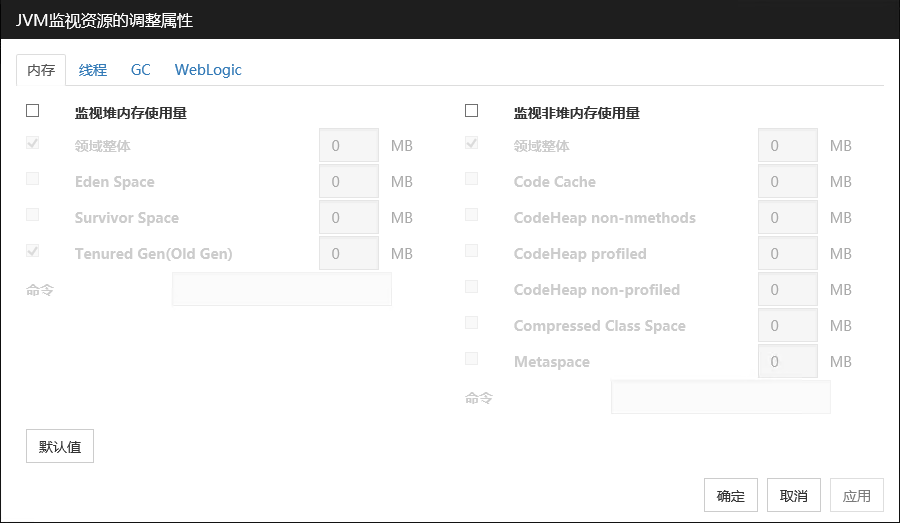Click the Metaspace MB value field
Image resolution: width=900 pixels, height=523 pixels.
click(788, 362)
